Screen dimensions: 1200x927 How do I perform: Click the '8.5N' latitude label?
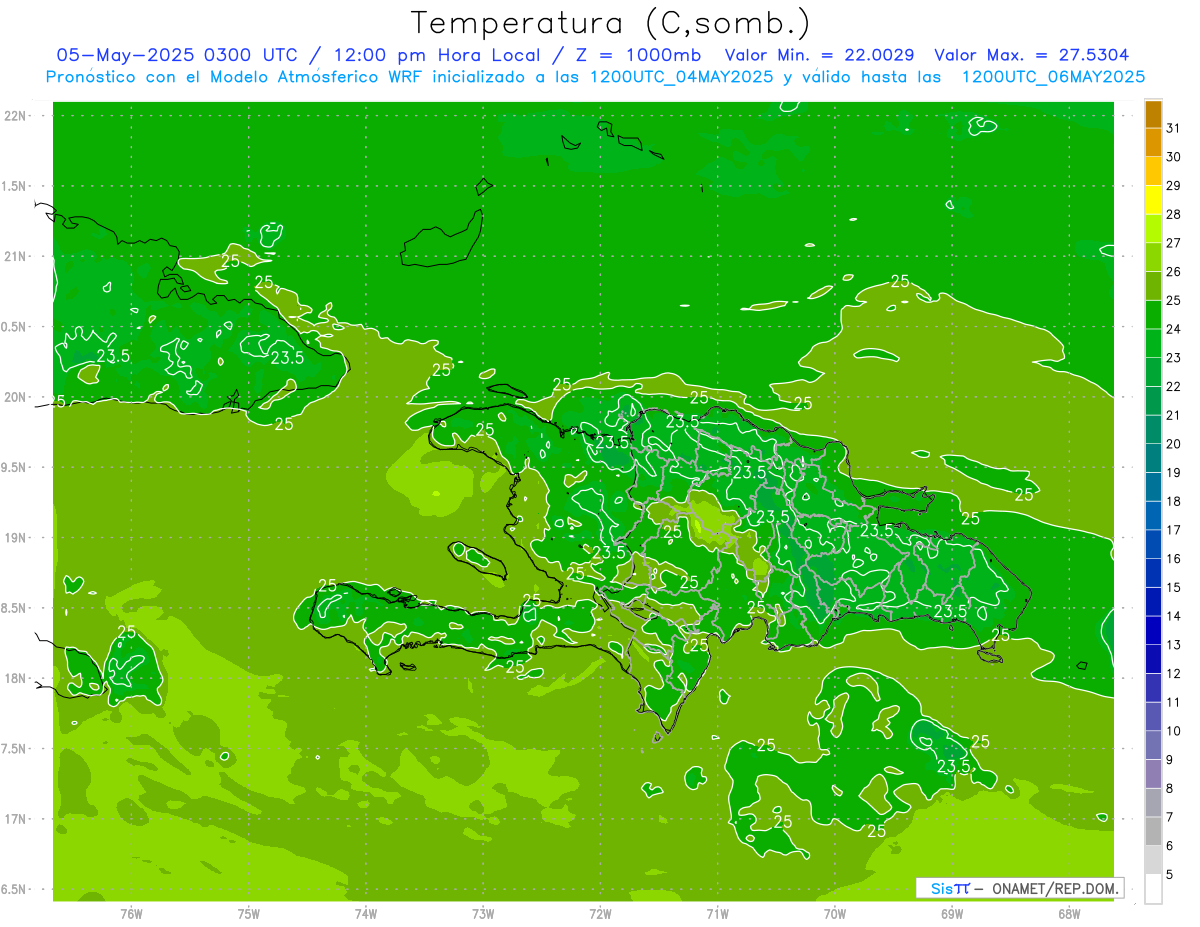point(13,608)
